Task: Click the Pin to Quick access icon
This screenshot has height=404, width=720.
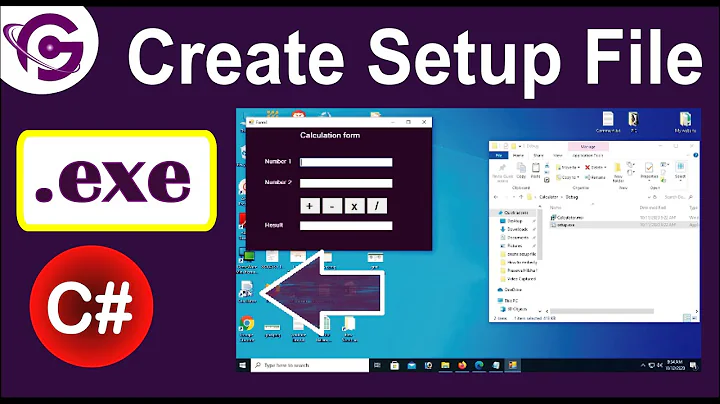Action: click(x=502, y=168)
